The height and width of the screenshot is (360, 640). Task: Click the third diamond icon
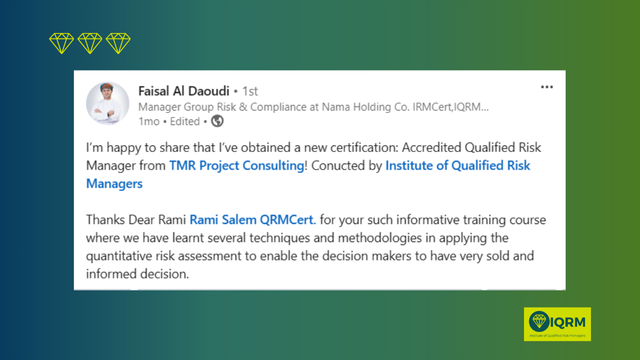coord(118,43)
